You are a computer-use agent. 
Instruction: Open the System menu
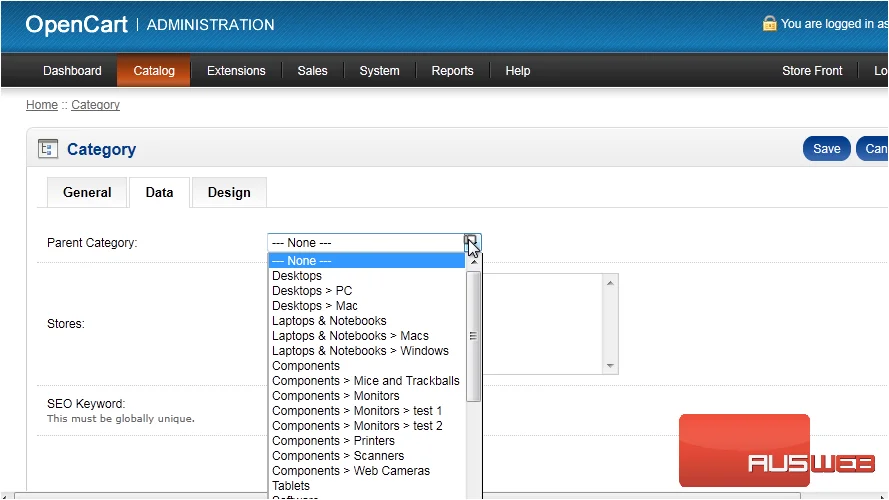click(x=379, y=71)
